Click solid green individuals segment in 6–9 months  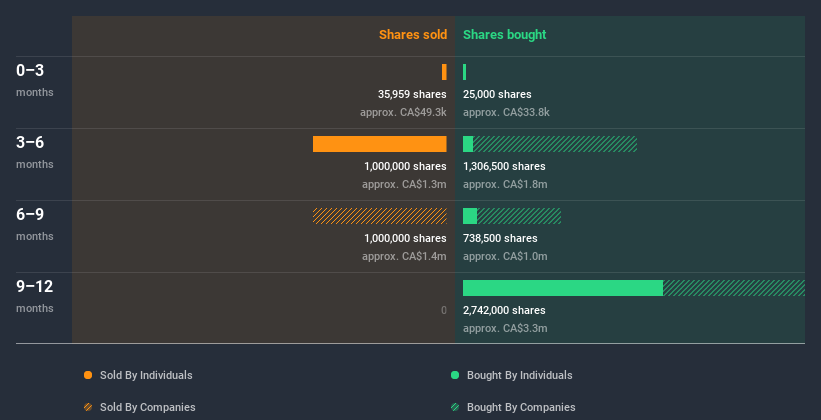pyautogui.click(x=470, y=216)
